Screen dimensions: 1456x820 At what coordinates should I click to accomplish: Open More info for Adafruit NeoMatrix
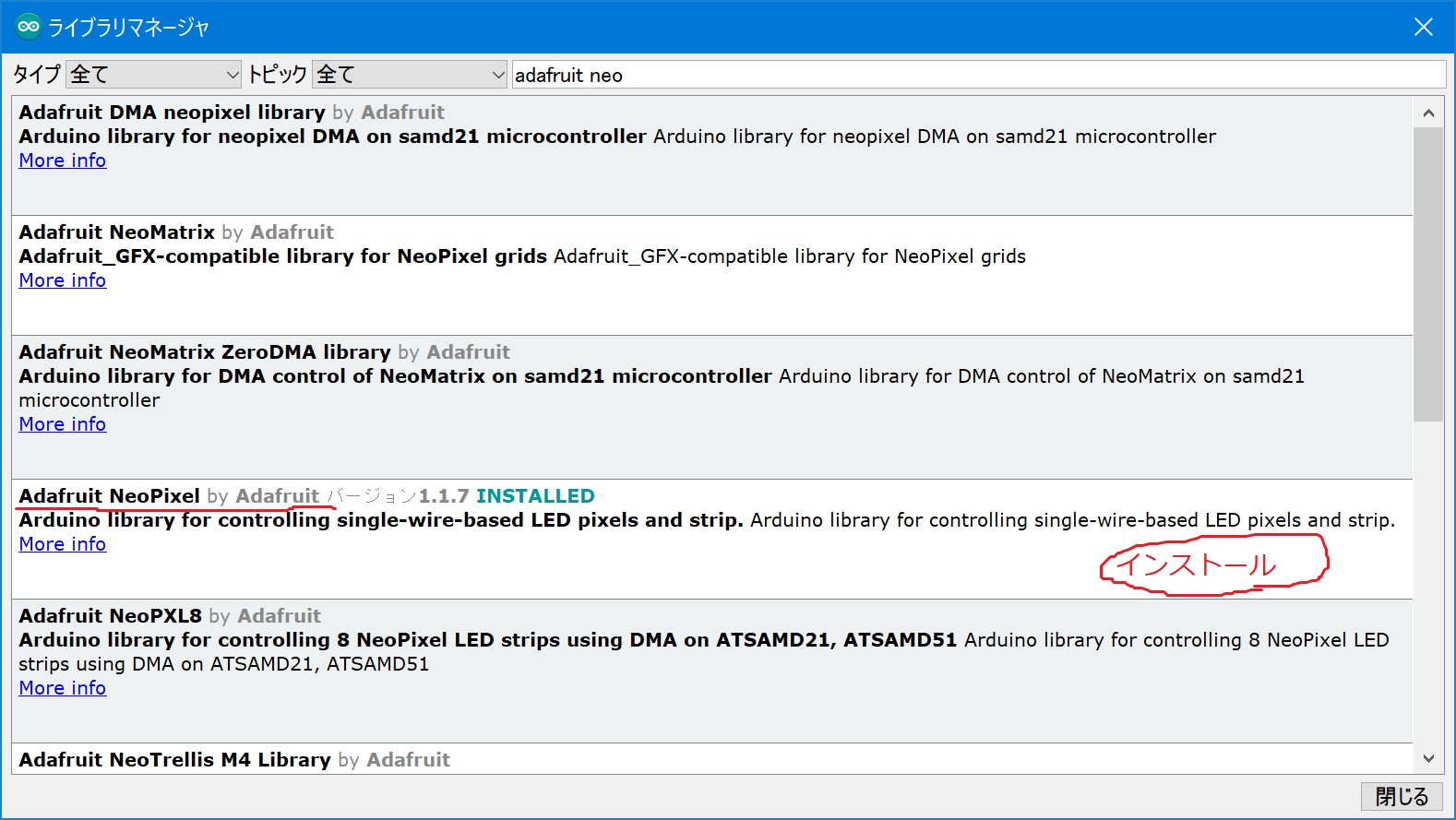point(63,280)
